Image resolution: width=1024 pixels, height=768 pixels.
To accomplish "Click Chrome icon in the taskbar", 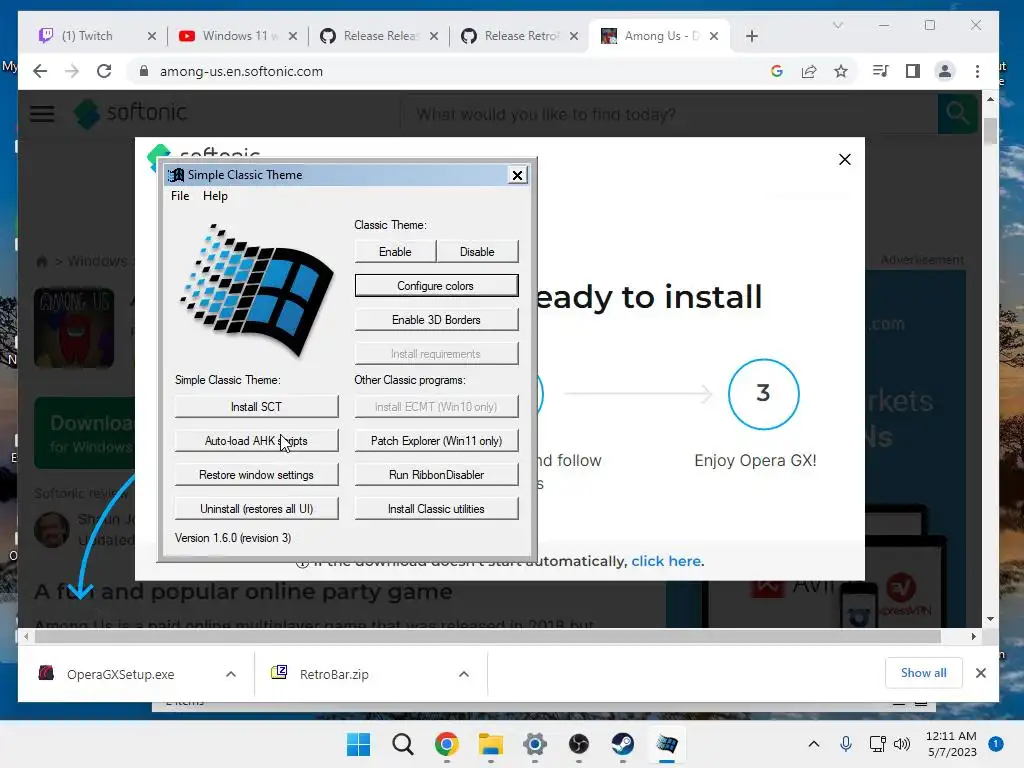I will point(447,744).
